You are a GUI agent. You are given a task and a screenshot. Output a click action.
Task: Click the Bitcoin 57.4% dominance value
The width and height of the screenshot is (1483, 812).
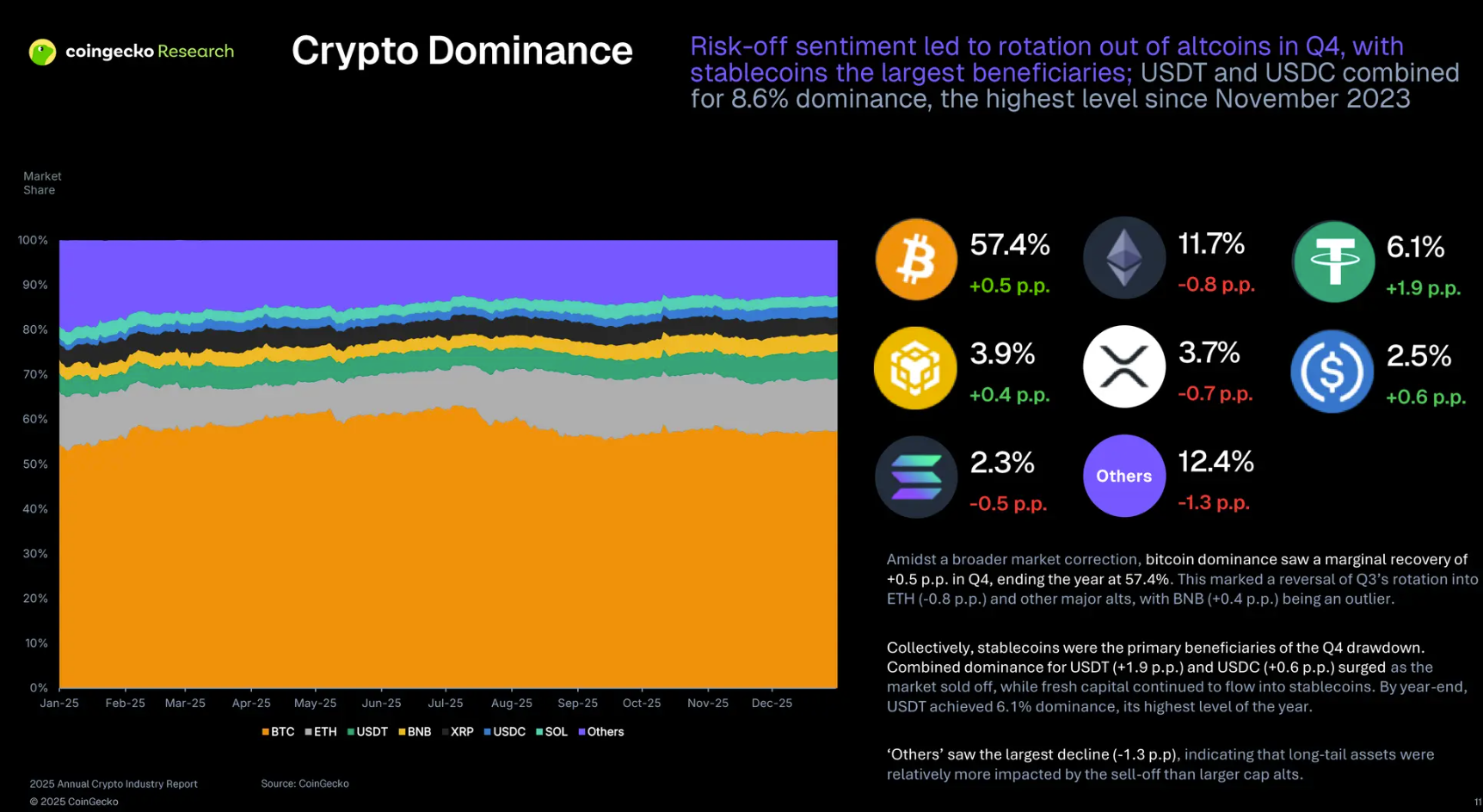tap(1010, 245)
